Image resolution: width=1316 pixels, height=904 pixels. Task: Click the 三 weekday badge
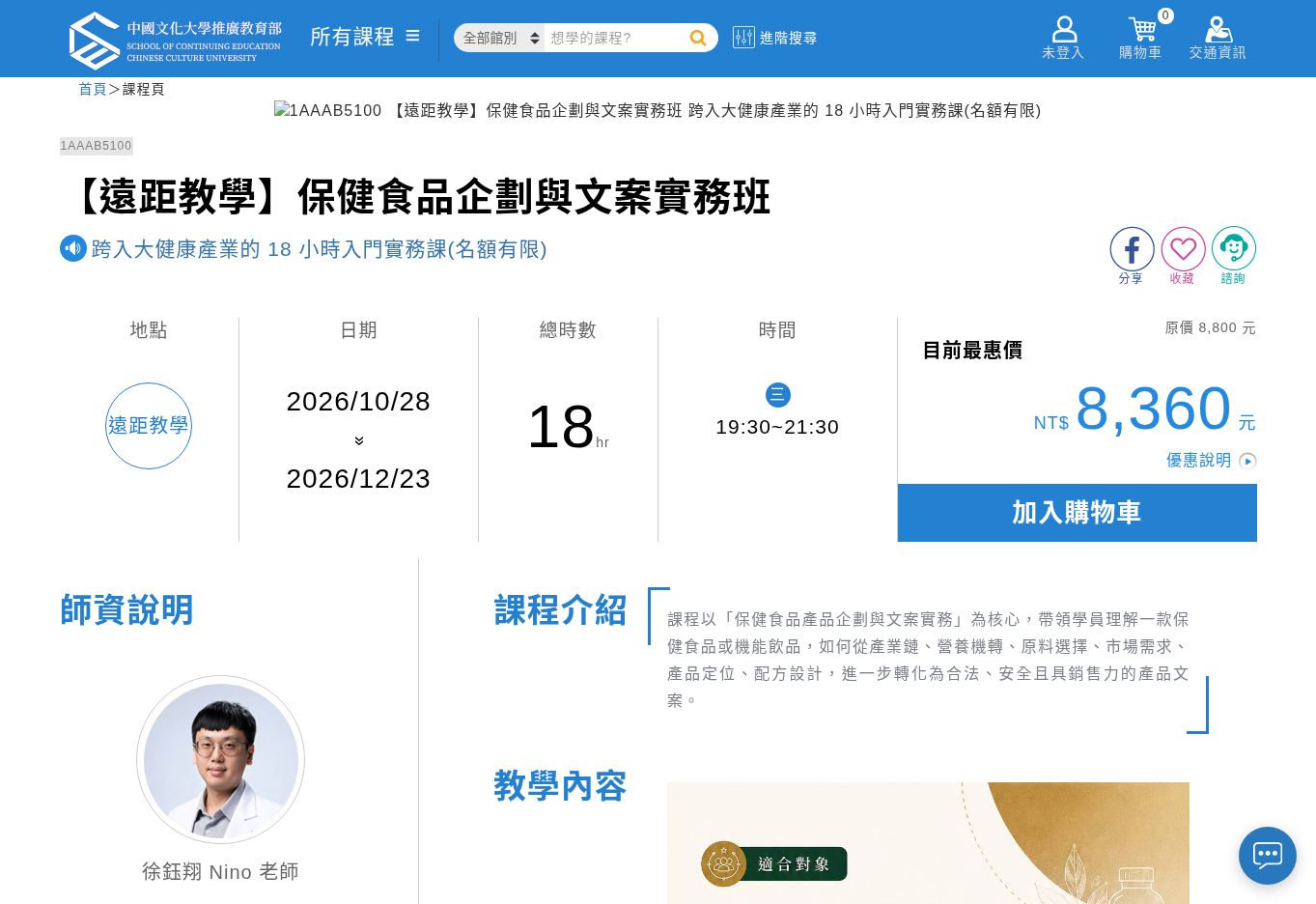tap(778, 395)
